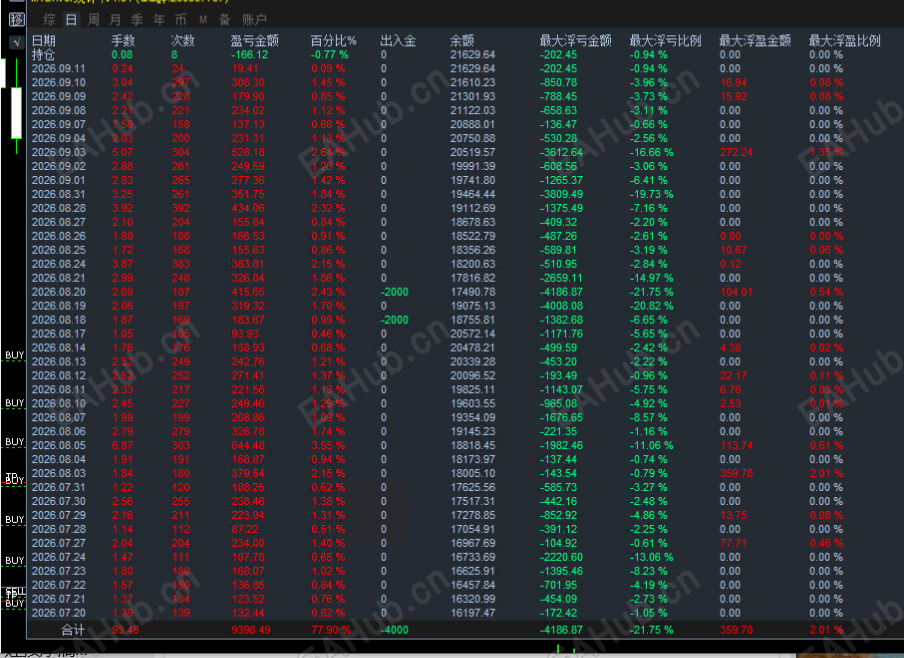
Task: Select the 2026.08.05 date row
Action: (x=59, y=445)
